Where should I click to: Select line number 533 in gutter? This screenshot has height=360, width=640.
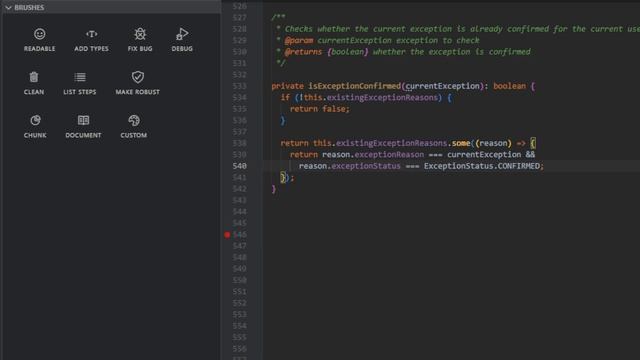coord(240,86)
